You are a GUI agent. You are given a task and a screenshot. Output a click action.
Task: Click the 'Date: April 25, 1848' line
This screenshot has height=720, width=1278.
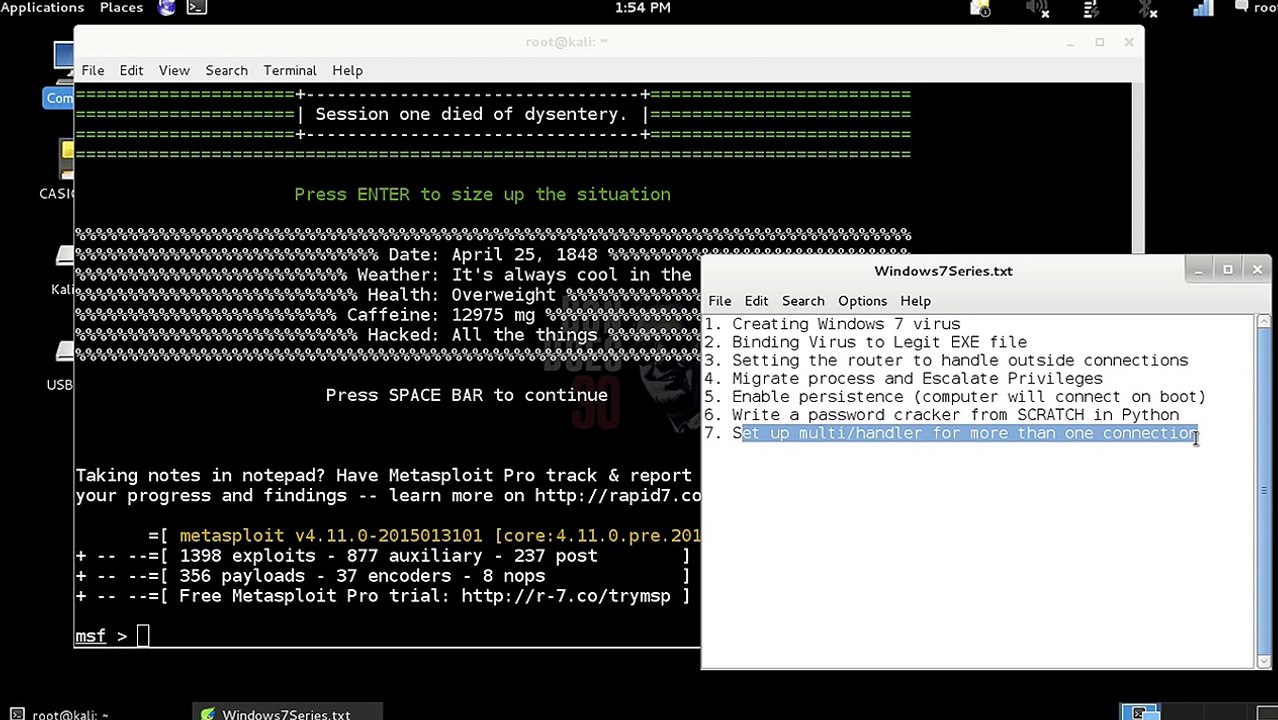[492, 255]
